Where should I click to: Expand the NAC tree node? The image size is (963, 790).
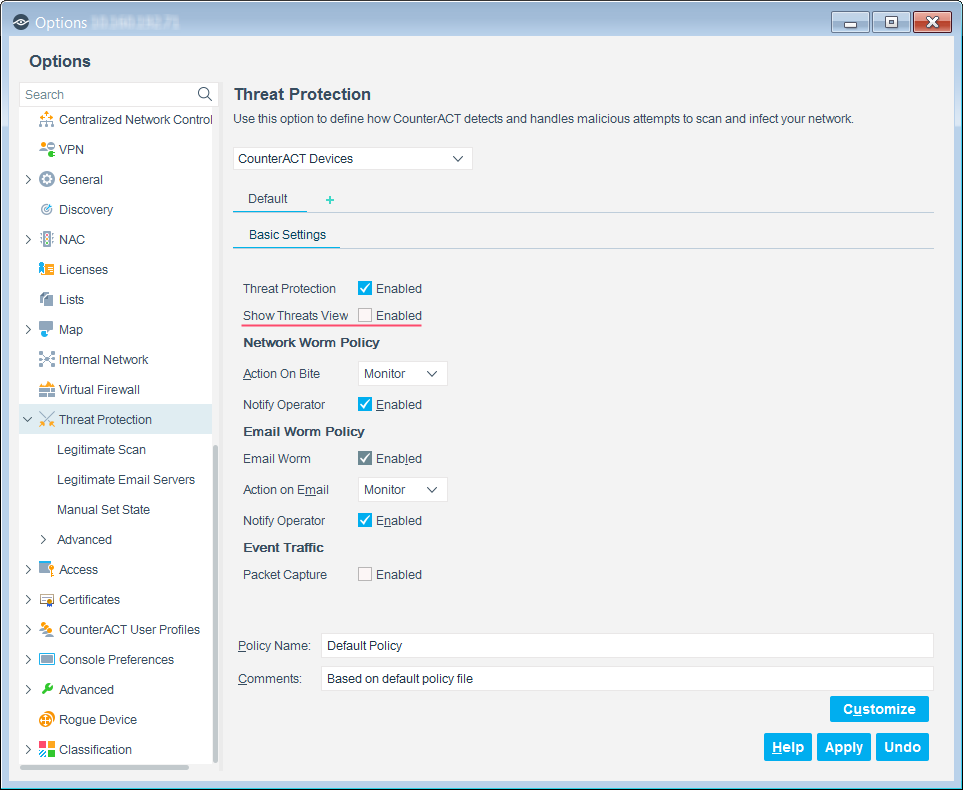(28, 240)
